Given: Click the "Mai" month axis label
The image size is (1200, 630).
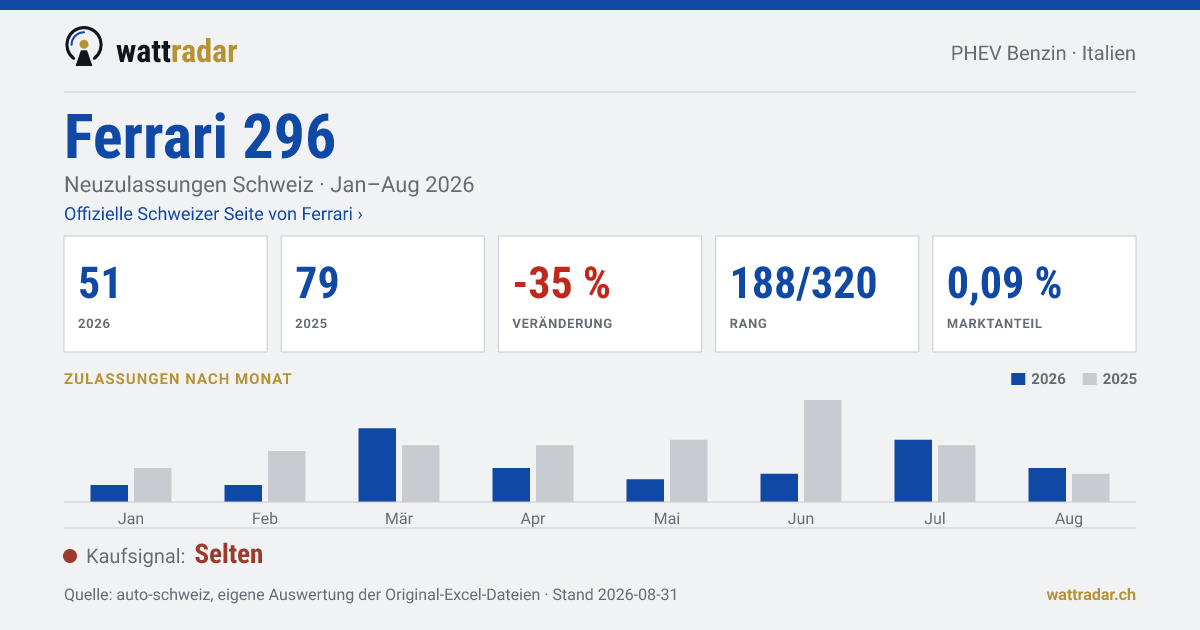Looking at the screenshot, I should click(x=667, y=519).
